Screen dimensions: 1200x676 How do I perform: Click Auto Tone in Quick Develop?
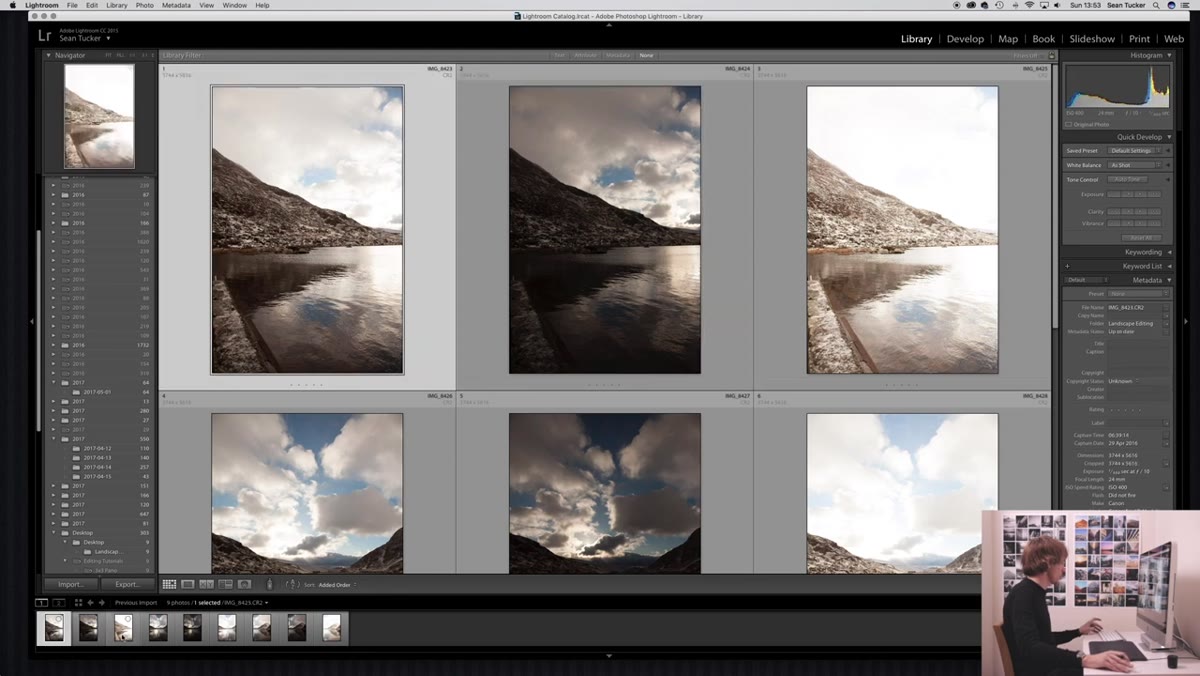(x=1128, y=180)
